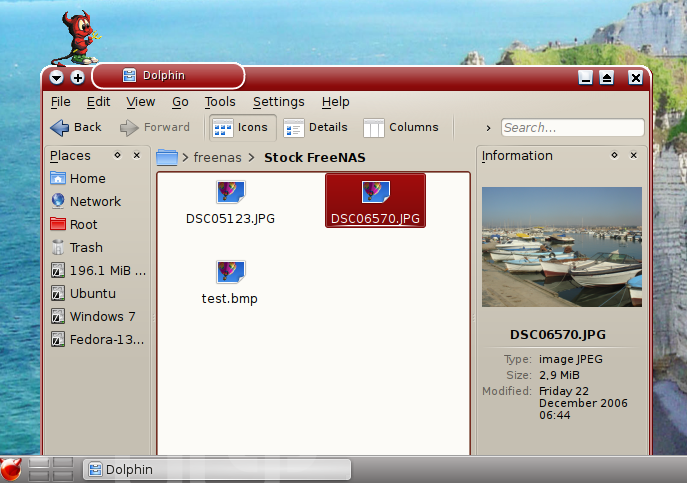Click the Dolphin taskbar button
The width and height of the screenshot is (687, 483).
pyautogui.click(x=216, y=470)
